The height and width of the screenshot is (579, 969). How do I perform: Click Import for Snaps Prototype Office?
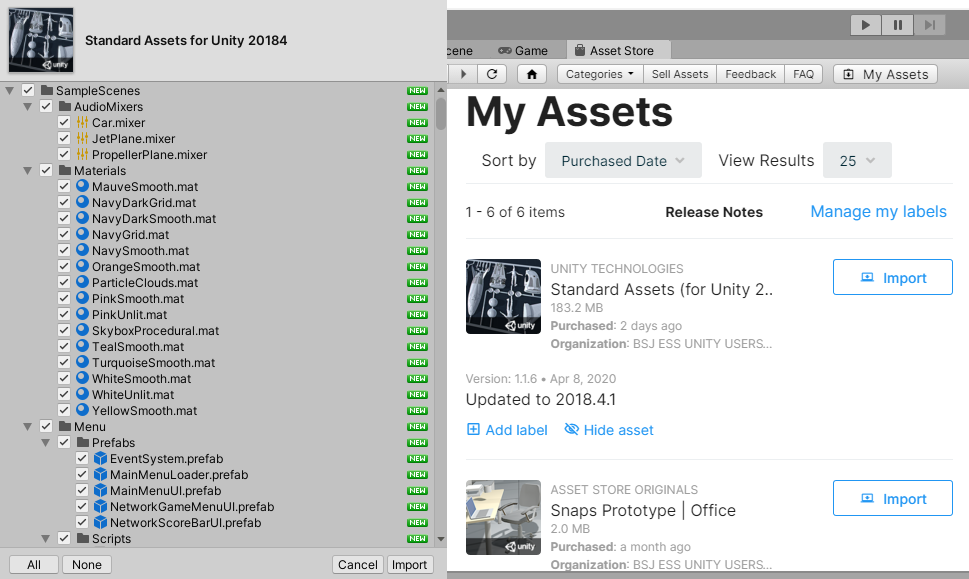[x=892, y=499]
